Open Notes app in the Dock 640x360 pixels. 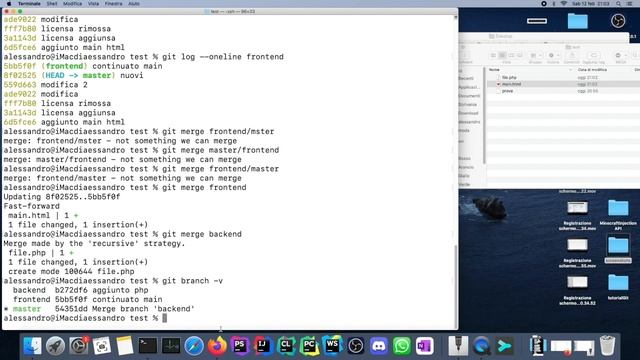pyautogui.click(x=124, y=346)
